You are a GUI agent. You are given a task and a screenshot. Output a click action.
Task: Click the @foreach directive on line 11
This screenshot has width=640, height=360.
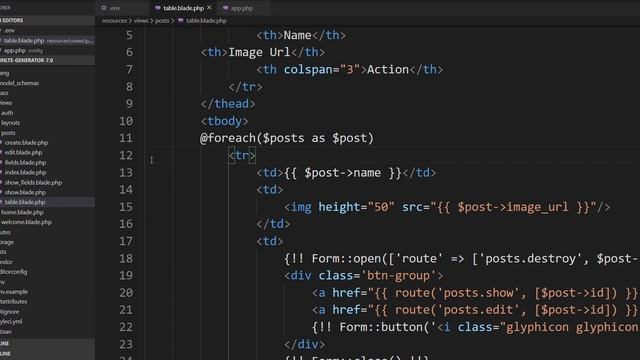[x=227, y=138]
